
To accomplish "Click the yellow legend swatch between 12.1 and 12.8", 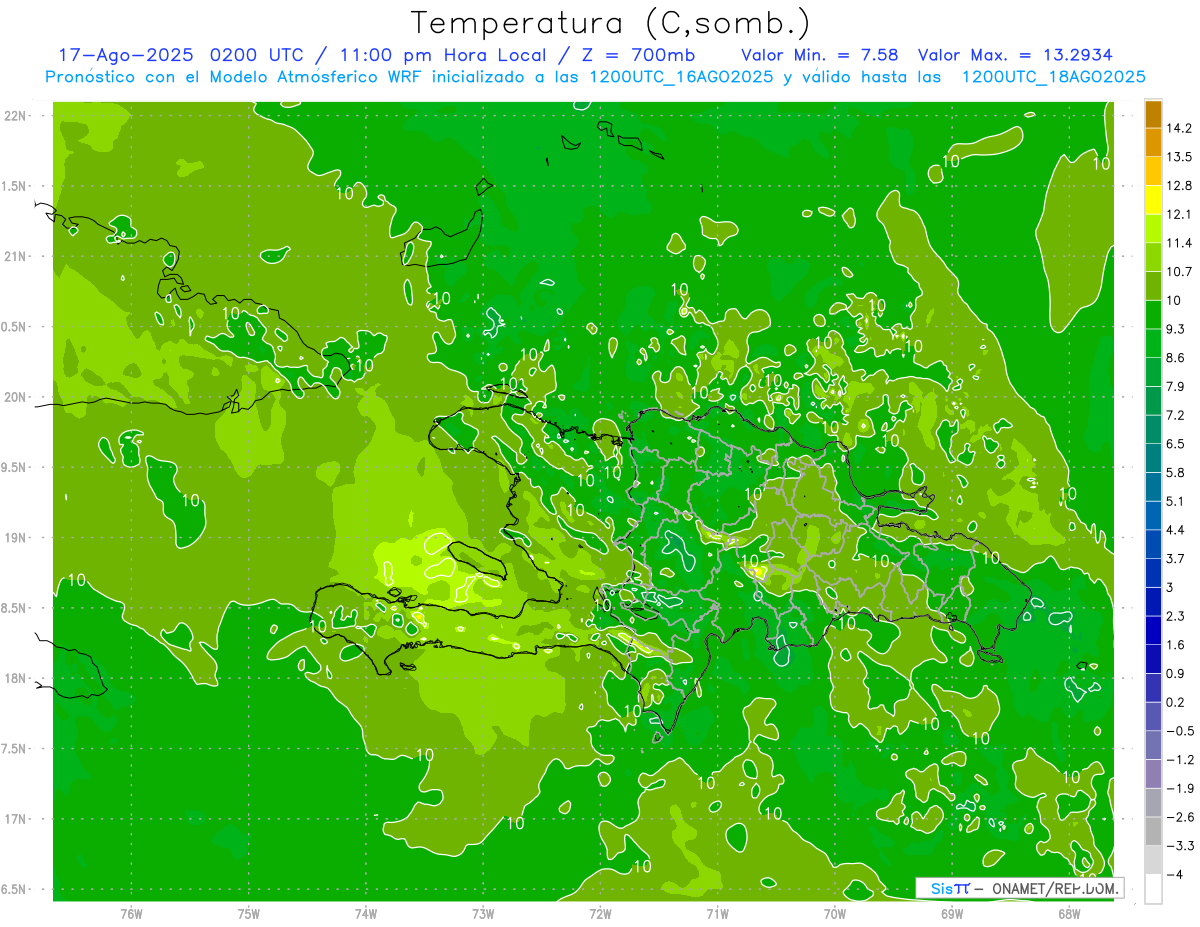I will pos(1153,199).
